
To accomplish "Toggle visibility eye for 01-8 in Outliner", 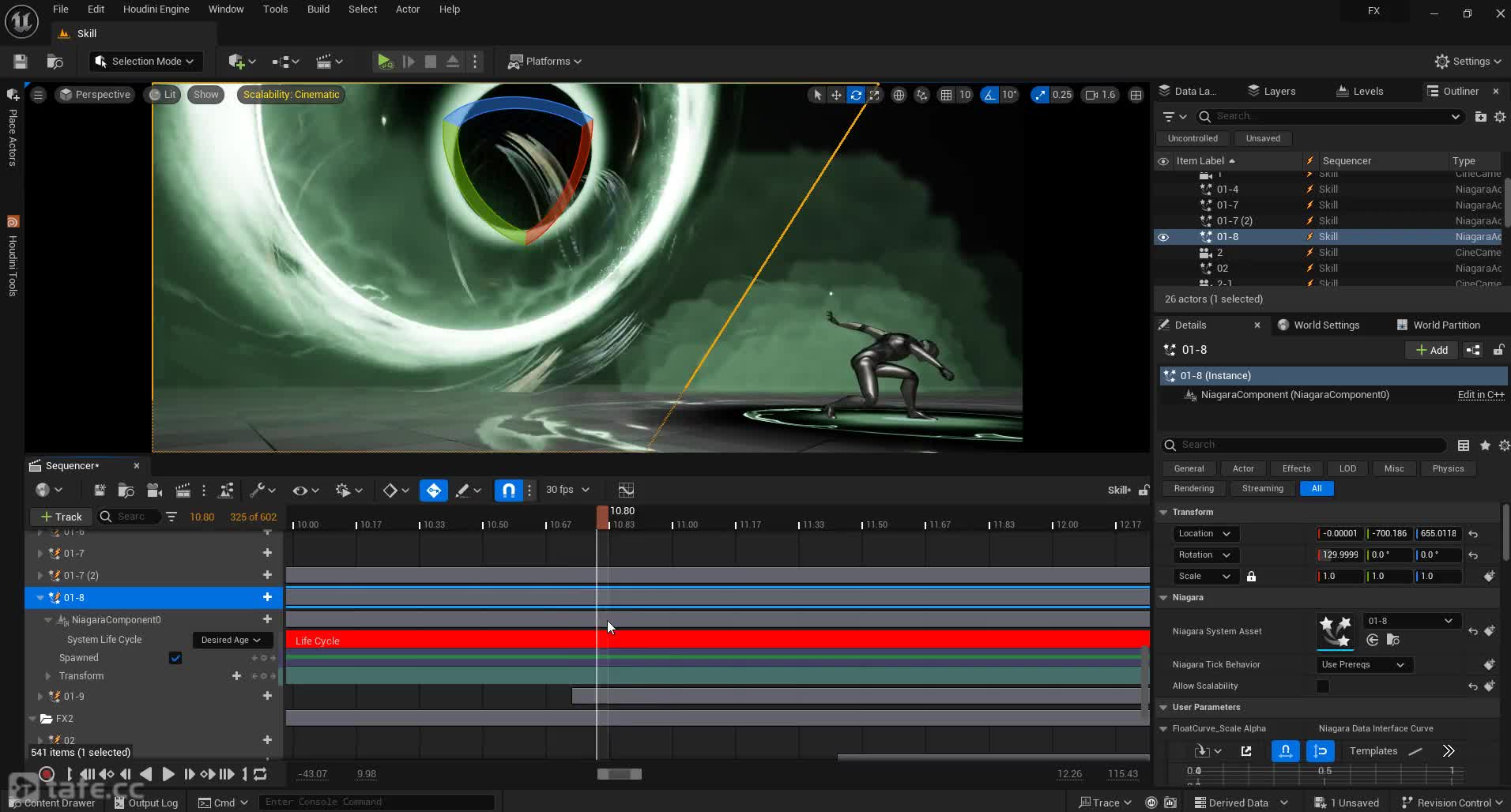I will point(1163,237).
